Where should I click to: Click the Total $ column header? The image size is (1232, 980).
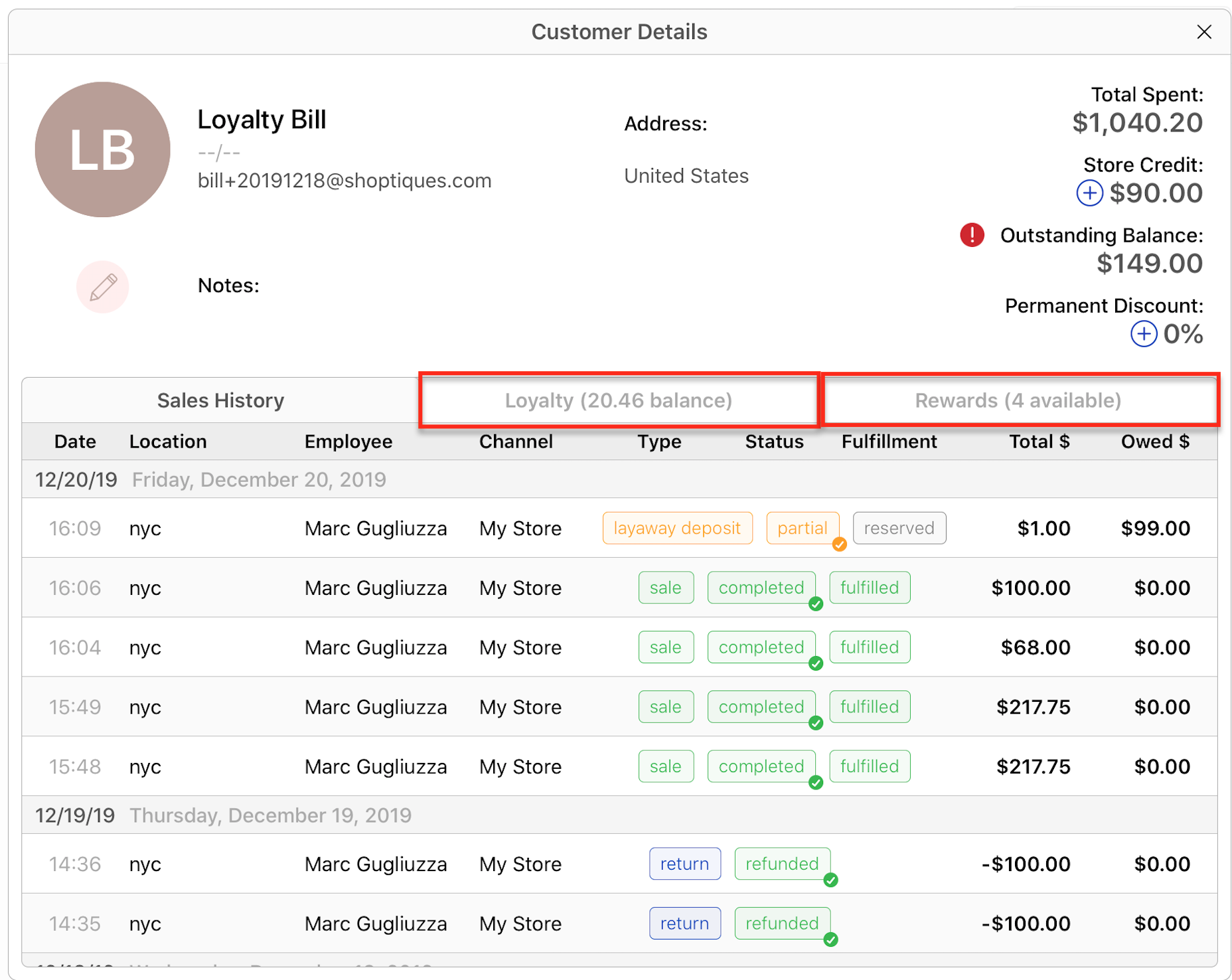click(1039, 442)
